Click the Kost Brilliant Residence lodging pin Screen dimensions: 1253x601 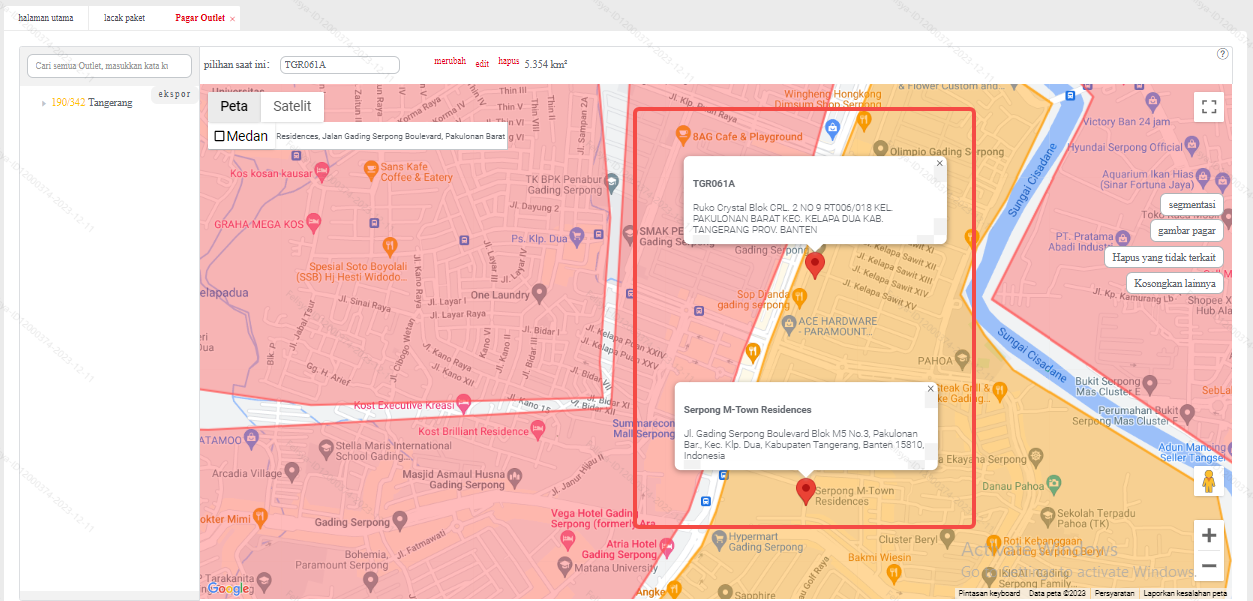540,431
